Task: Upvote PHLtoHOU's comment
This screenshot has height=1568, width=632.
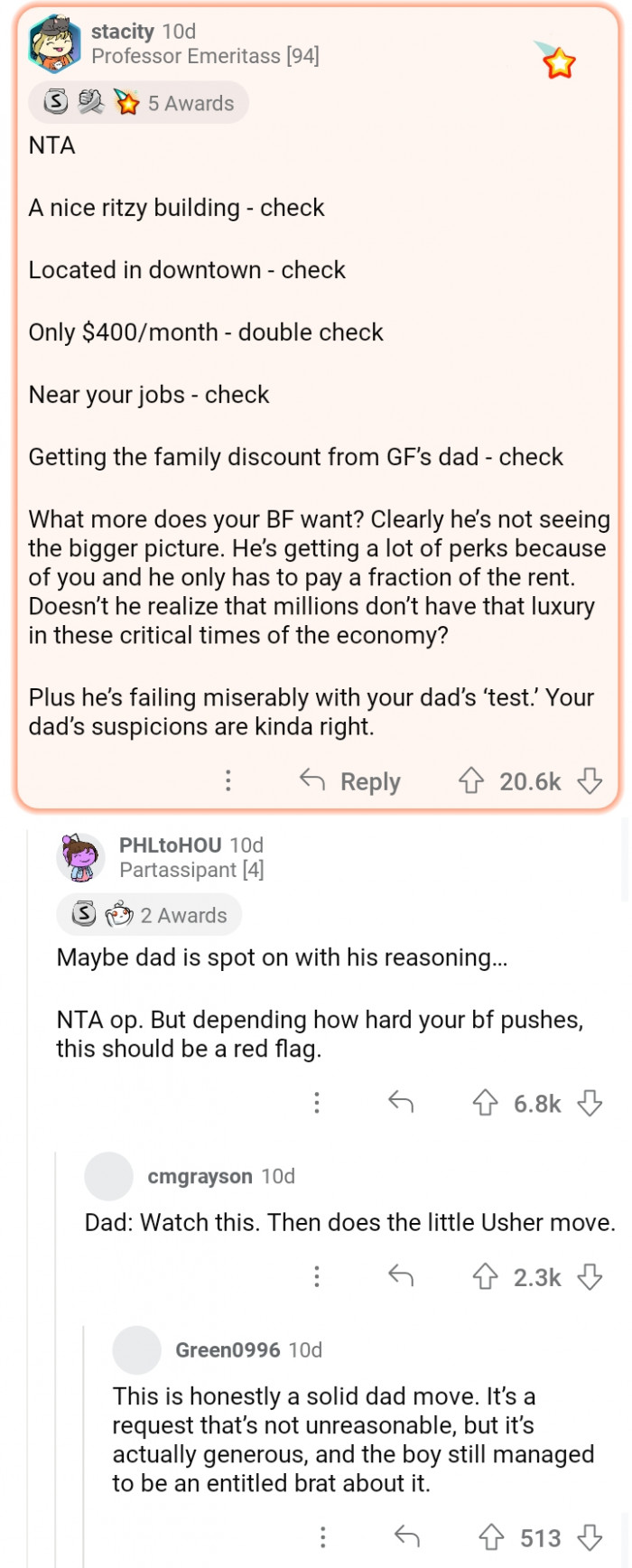Action: click(x=486, y=1103)
